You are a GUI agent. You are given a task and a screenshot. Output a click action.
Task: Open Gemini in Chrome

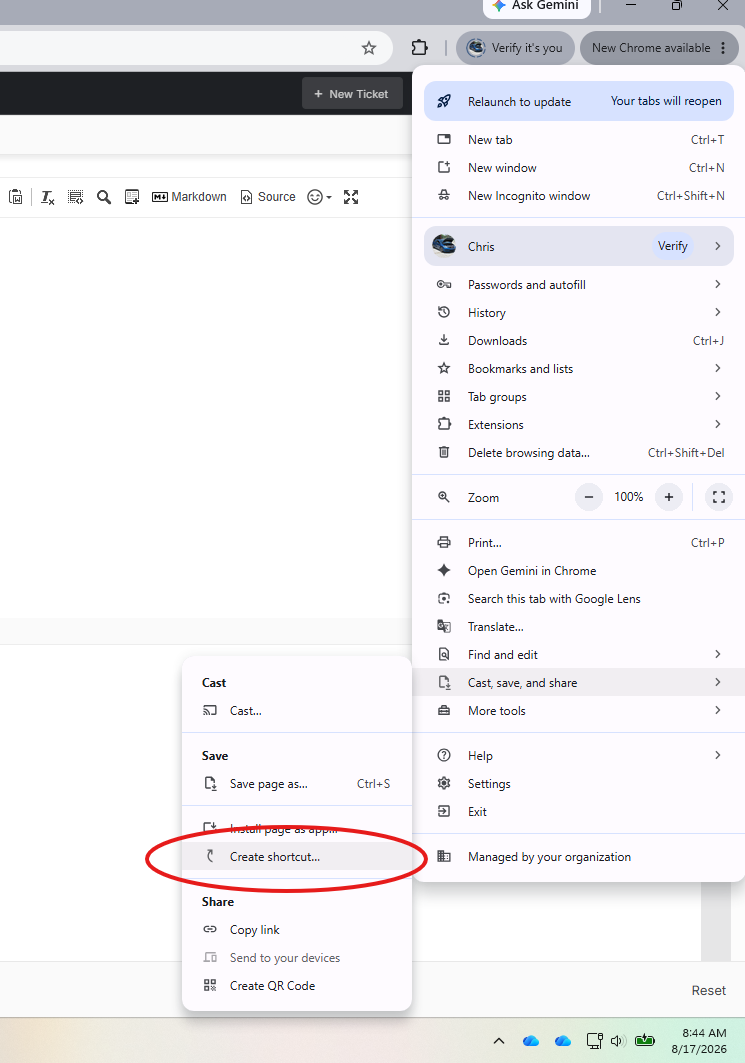tap(579, 571)
